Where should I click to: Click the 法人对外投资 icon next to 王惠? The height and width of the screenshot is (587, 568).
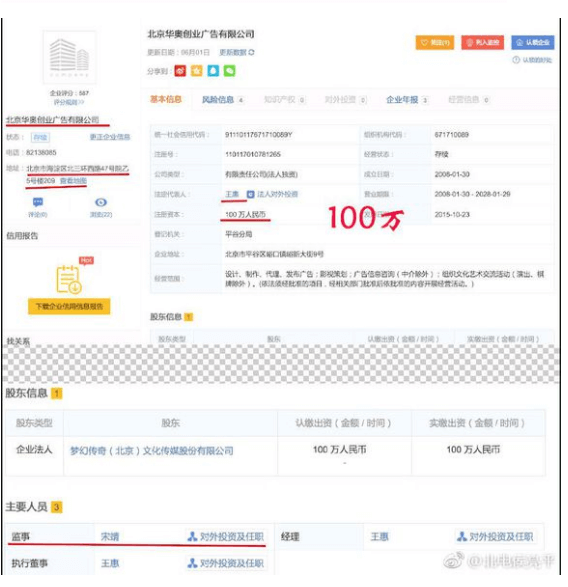pyautogui.click(x=250, y=194)
